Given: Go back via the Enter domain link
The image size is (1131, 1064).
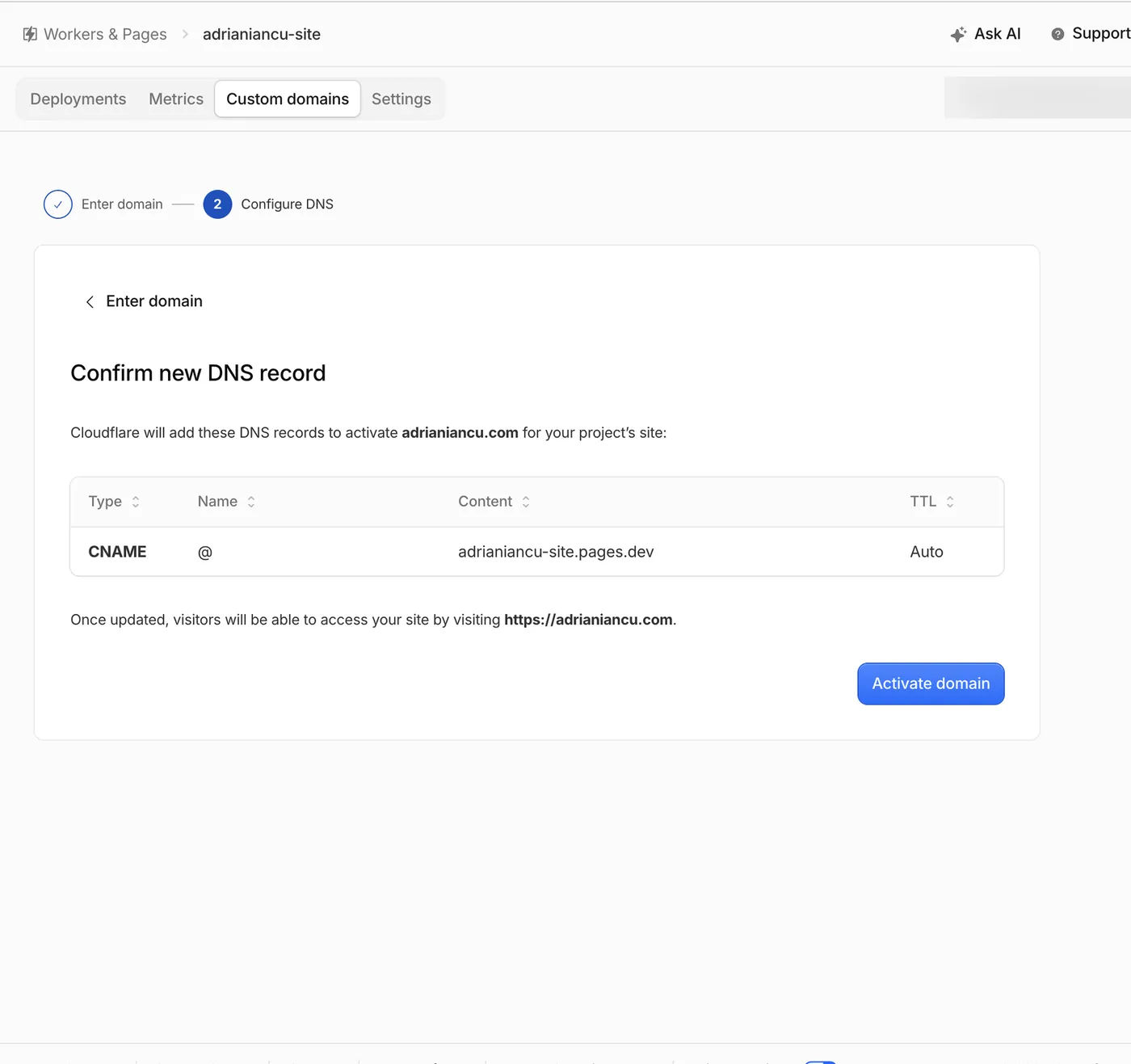Looking at the screenshot, I should pyautogui.click(x=154, y=301).
